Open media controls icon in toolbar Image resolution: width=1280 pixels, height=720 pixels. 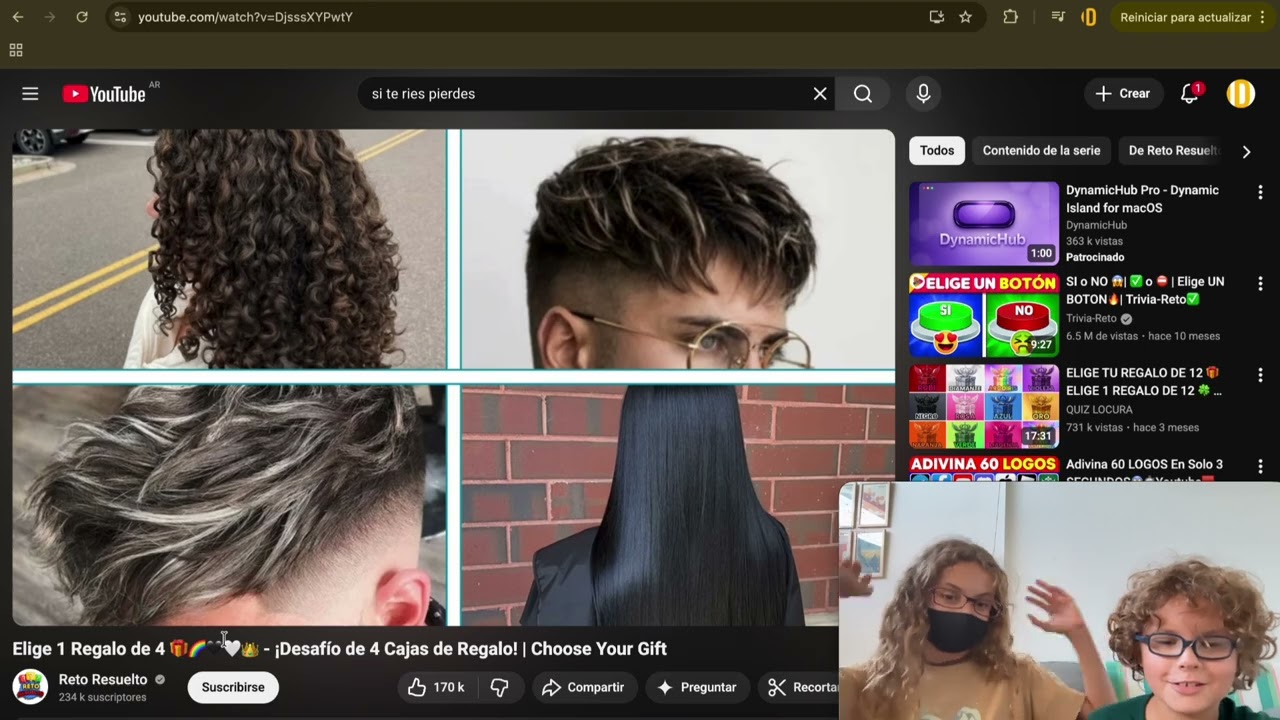pyautogui.click(x=1058, y=17)
